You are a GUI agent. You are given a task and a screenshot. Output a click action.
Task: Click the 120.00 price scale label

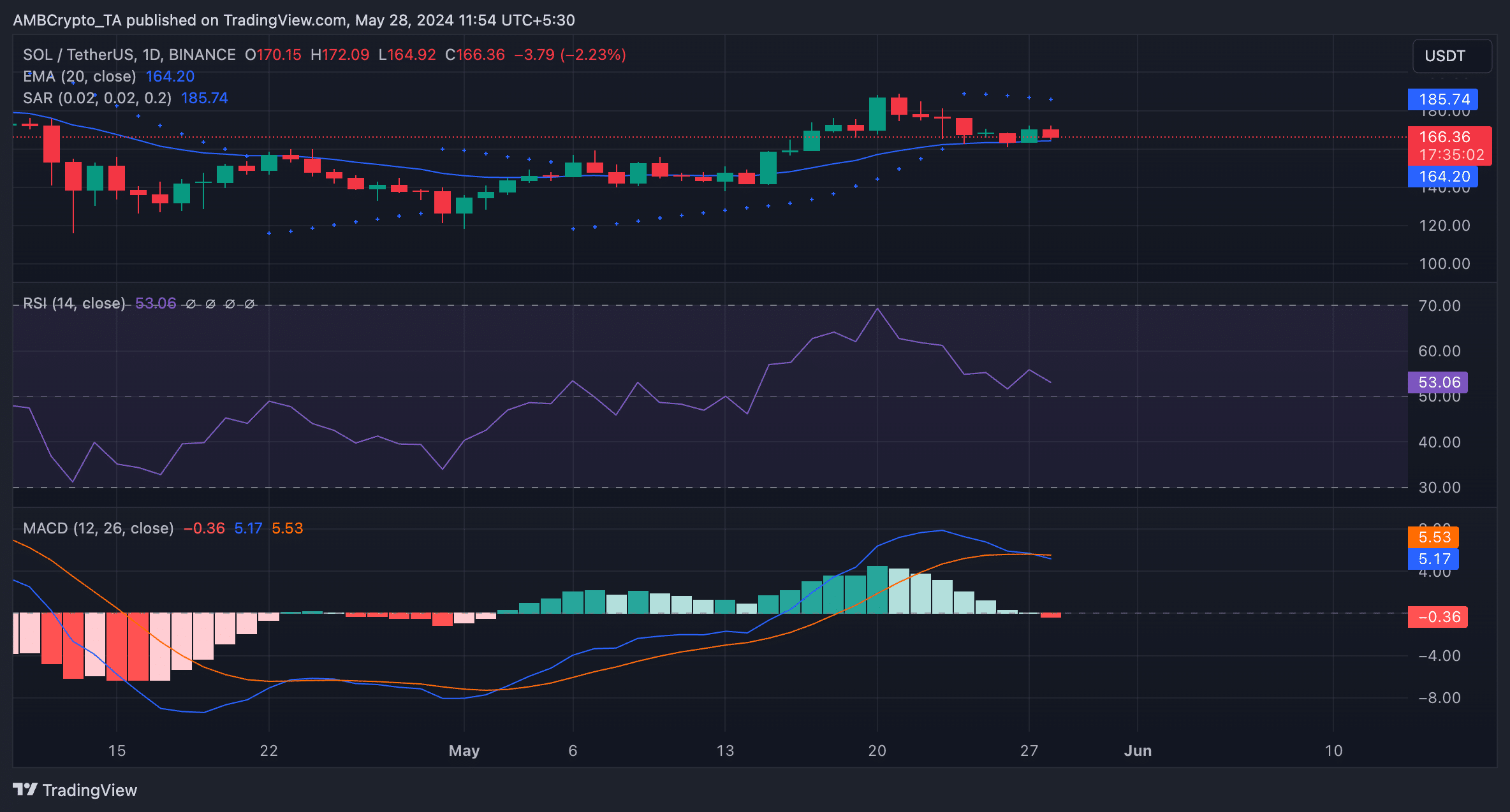click(x=1445, y=226)
